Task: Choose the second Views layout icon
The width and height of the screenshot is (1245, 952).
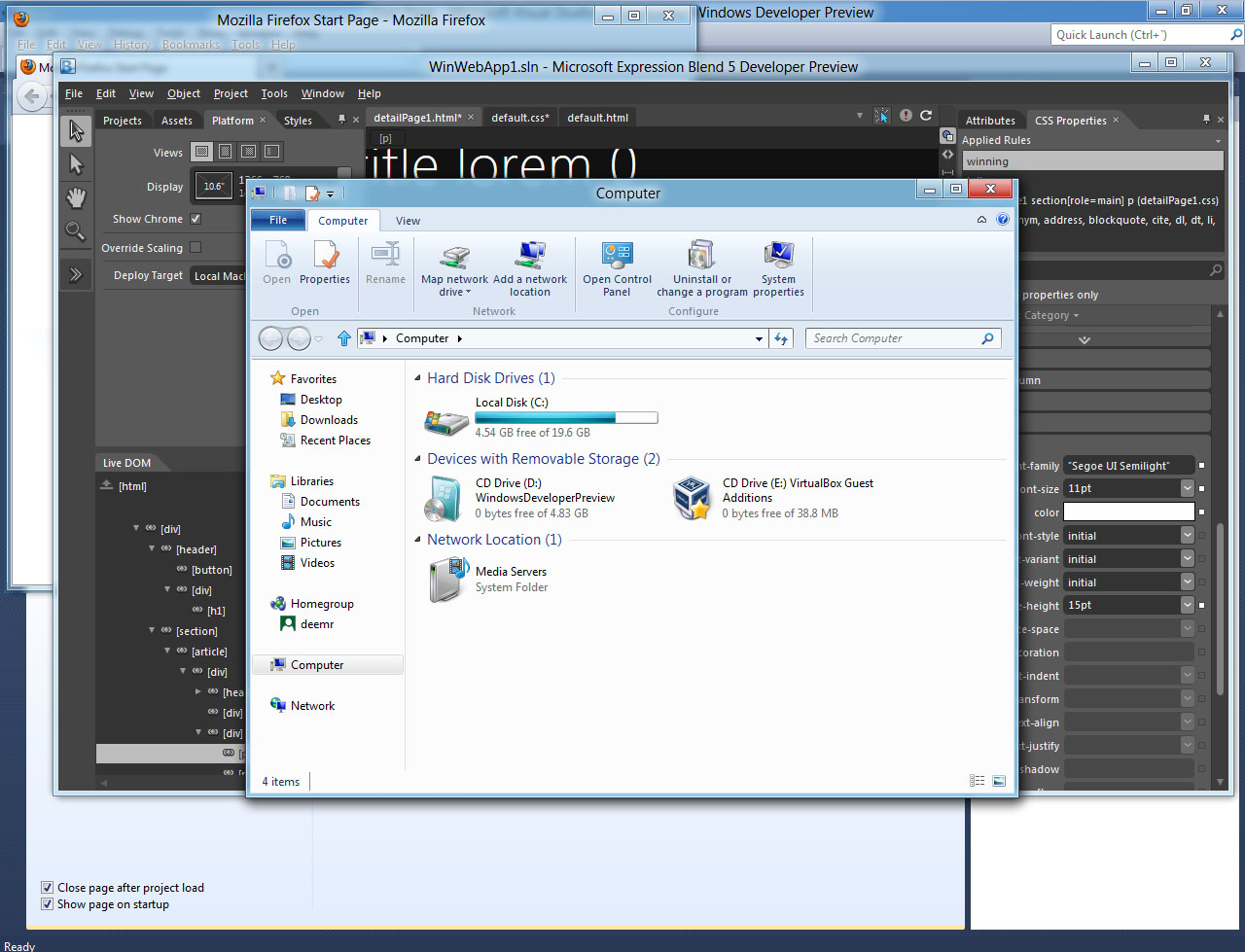Action: point(225,152)
